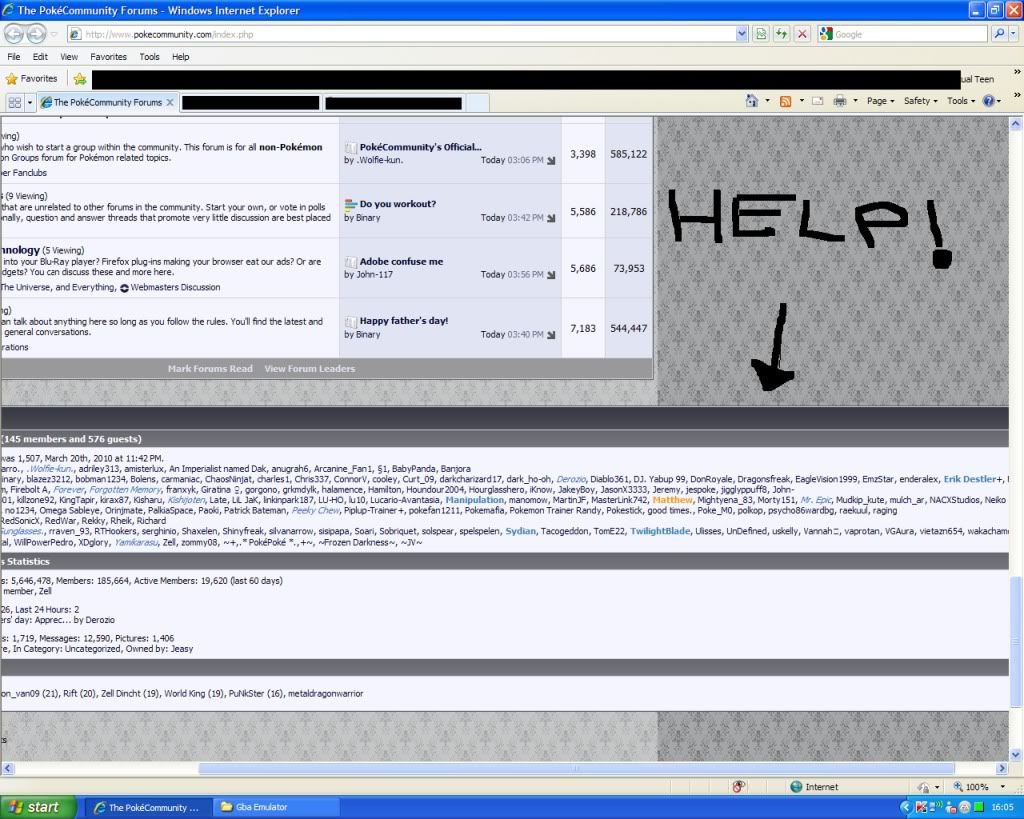Refresh the page with the green arrows
Viewport: 1024px width, 819px height.
point(782,34)
